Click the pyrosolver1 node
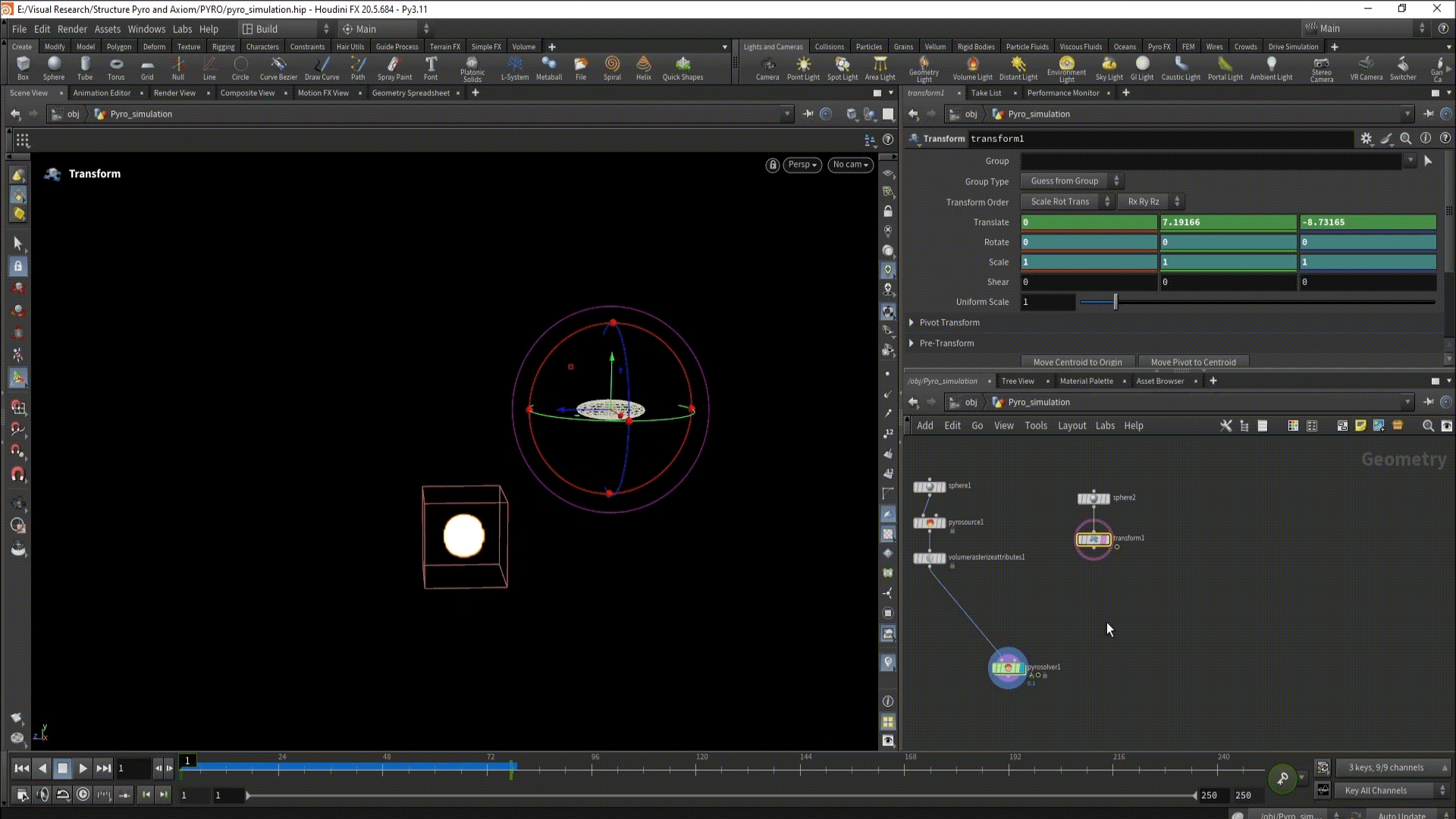This screenshot has height=819, width=1456. pyautogui.click(x=1007, y=668)
